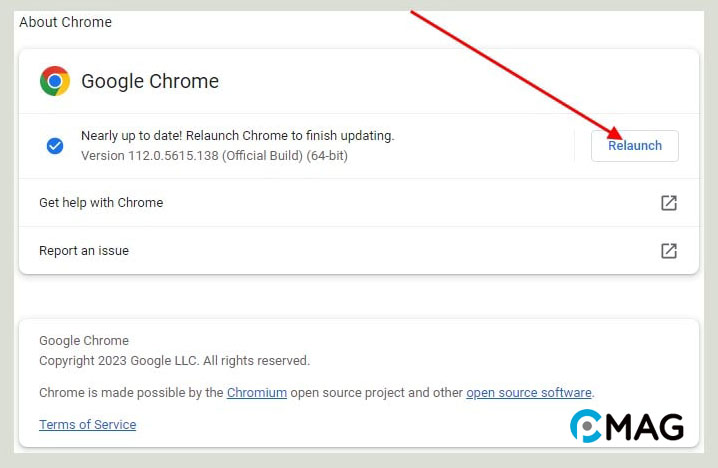
Task: Click the 'Nearly up to date!' message
Action: tap(238, 136)
